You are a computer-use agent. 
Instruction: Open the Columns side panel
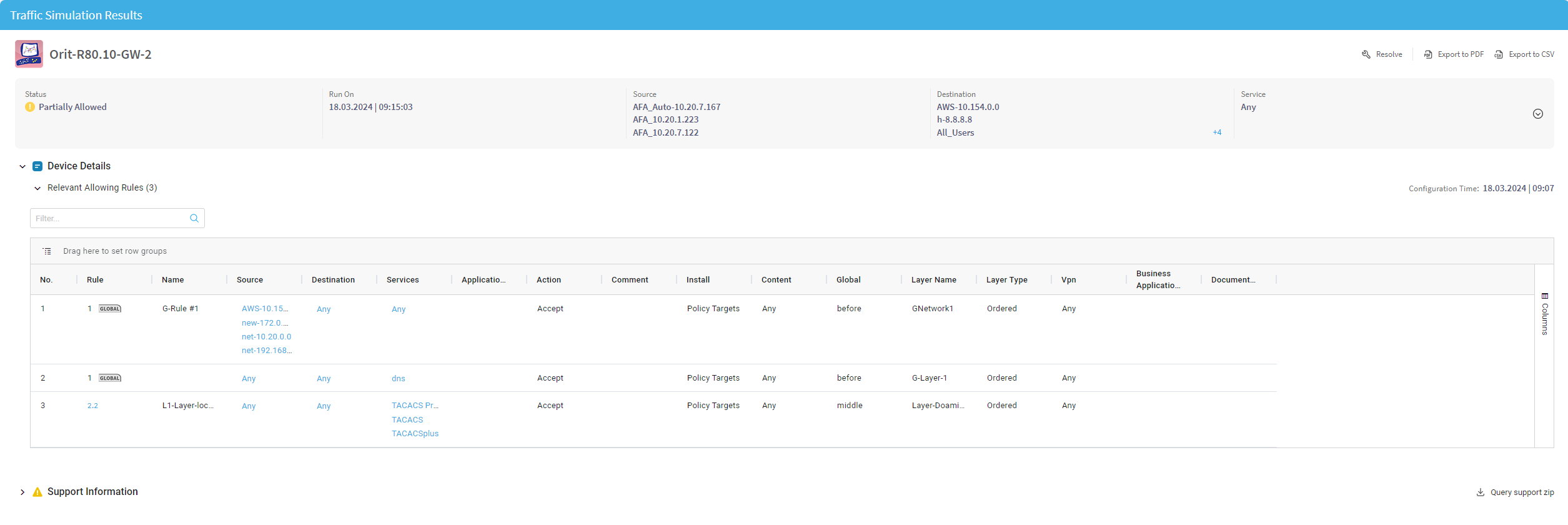pyautogui.click(x=1544, y=314)
